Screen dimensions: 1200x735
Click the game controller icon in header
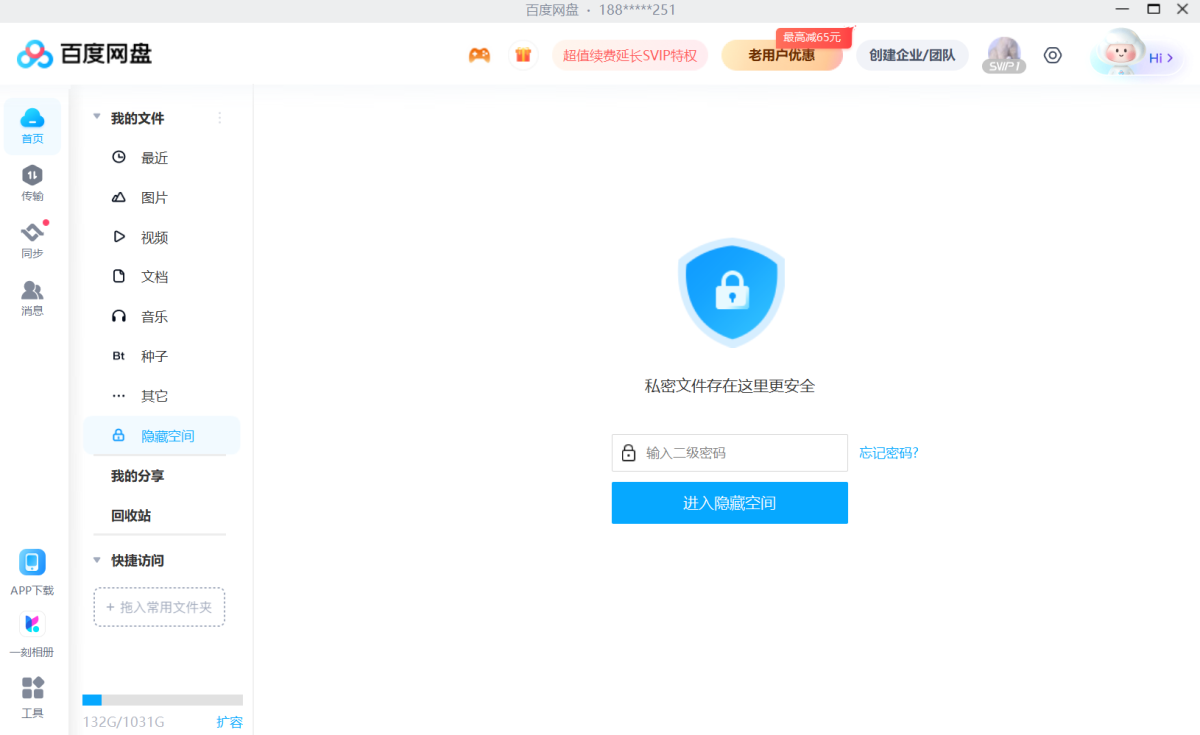480,55
